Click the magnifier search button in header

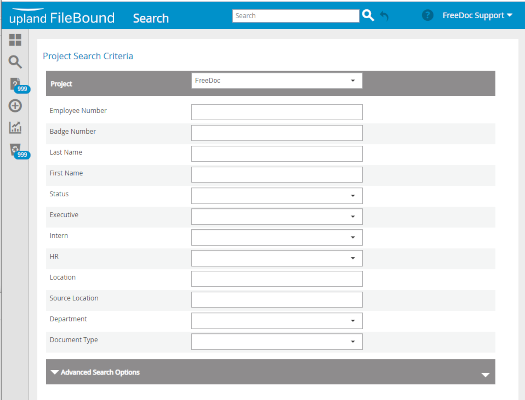[x=368, y=15]
